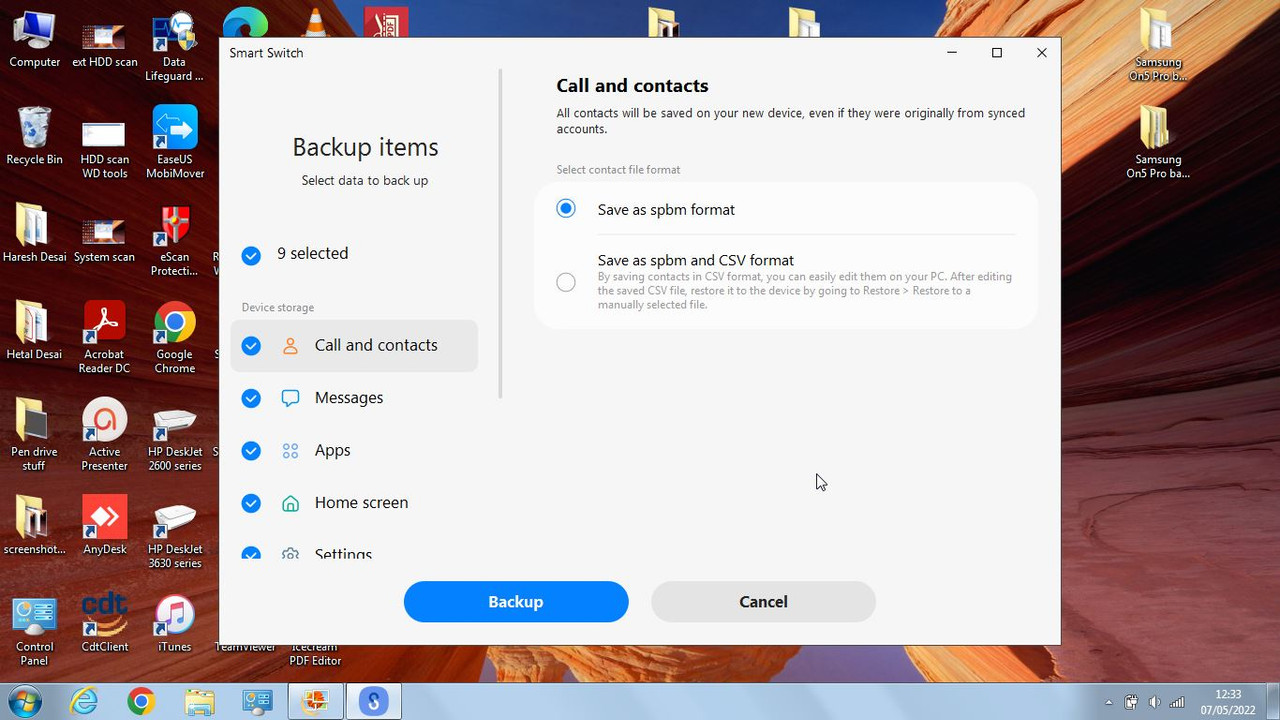Select Save as spbm and CSV radio
The height and width of the screenshot is (720, 1280).
click(x=566, y=282)
